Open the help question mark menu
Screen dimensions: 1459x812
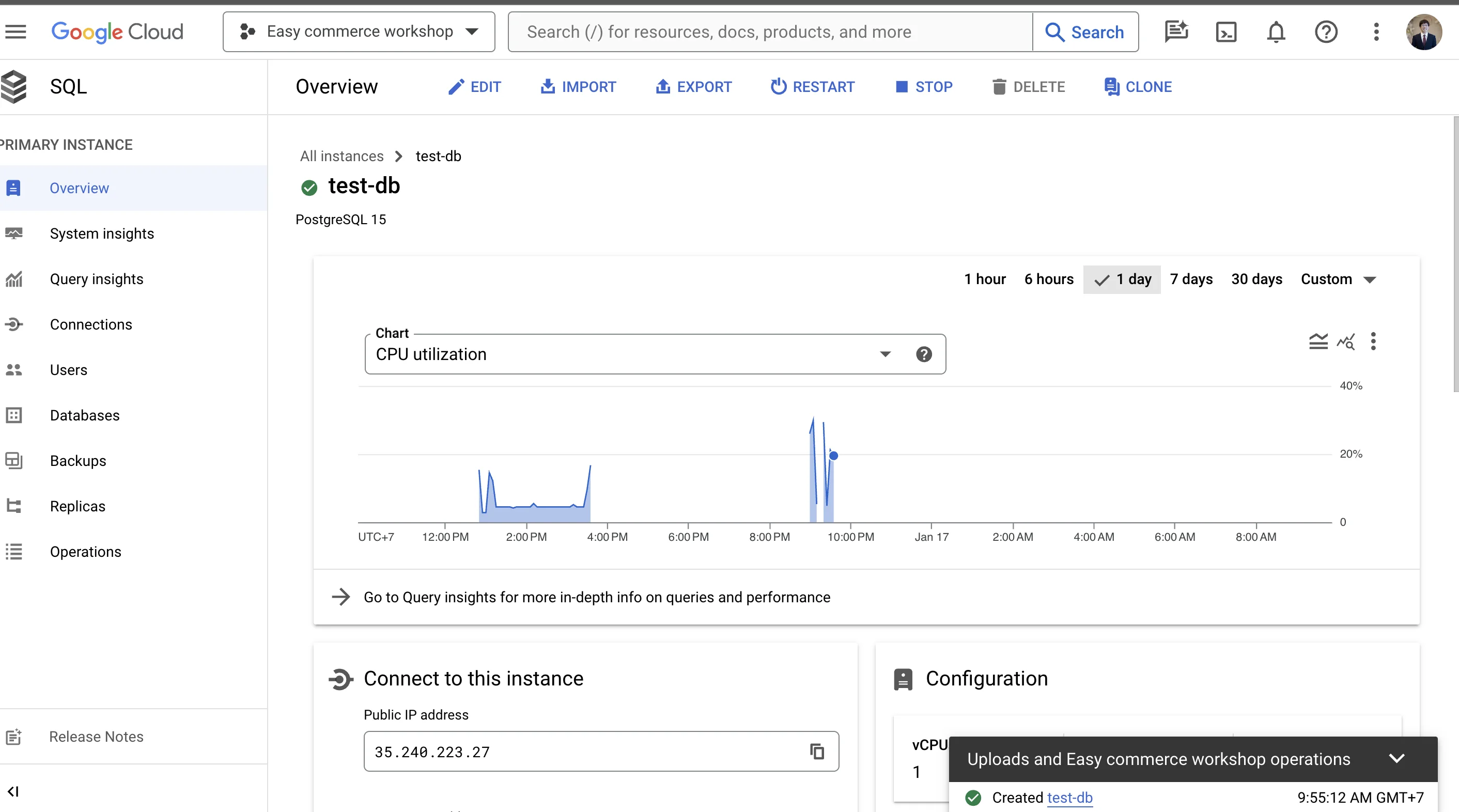pos(1326,32)
